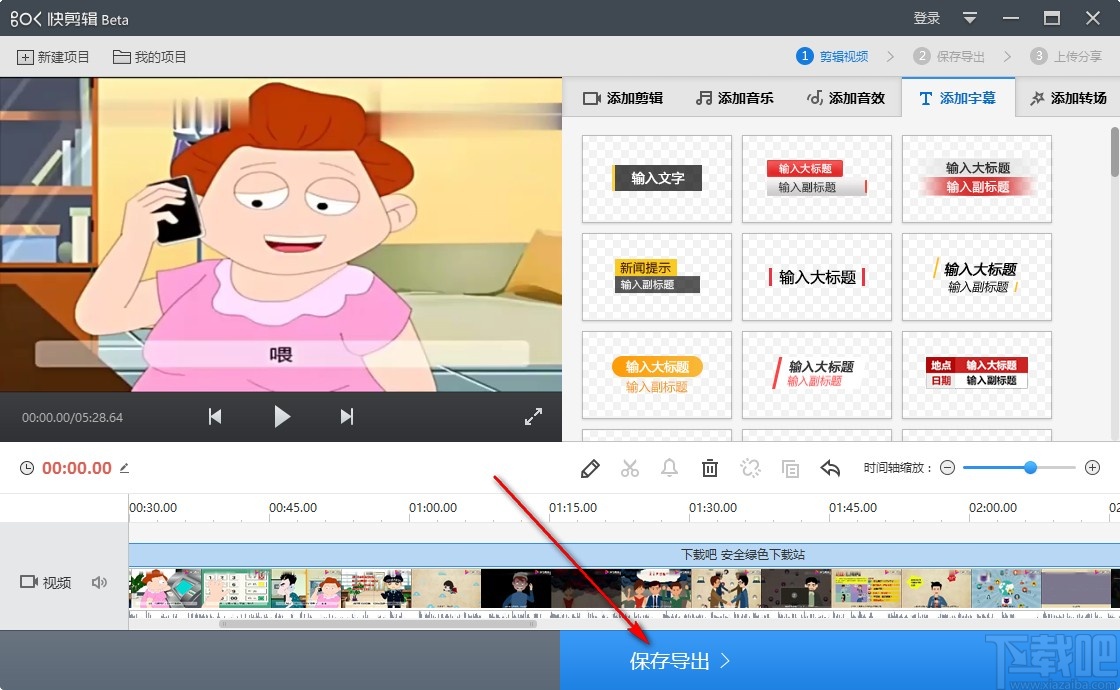Screen dimensions: 1120x690
Task: Choose the red slash 输入大标题 template
Action: coord(816,374)
